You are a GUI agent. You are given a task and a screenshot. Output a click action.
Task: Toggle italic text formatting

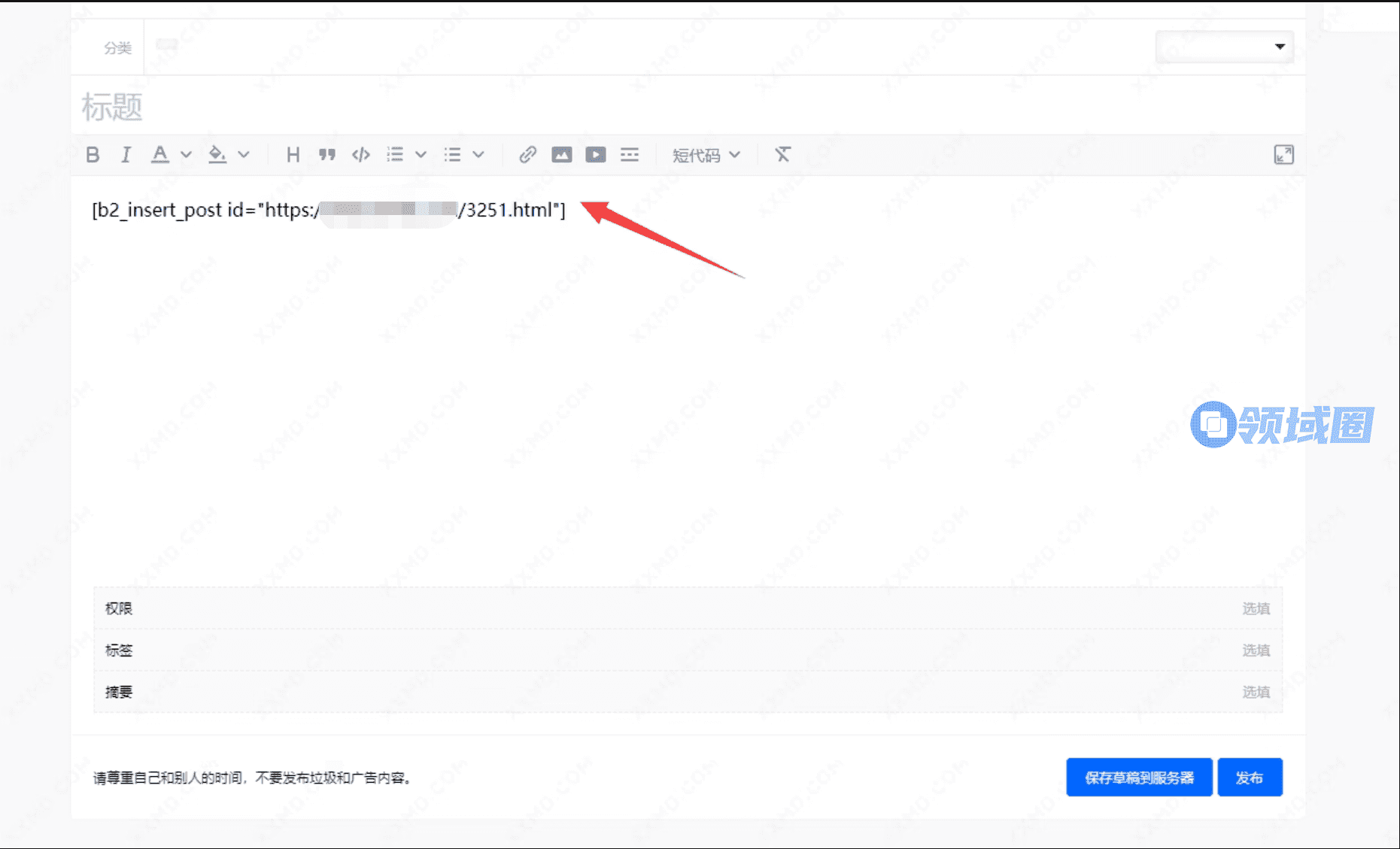(x=126, y=155)
